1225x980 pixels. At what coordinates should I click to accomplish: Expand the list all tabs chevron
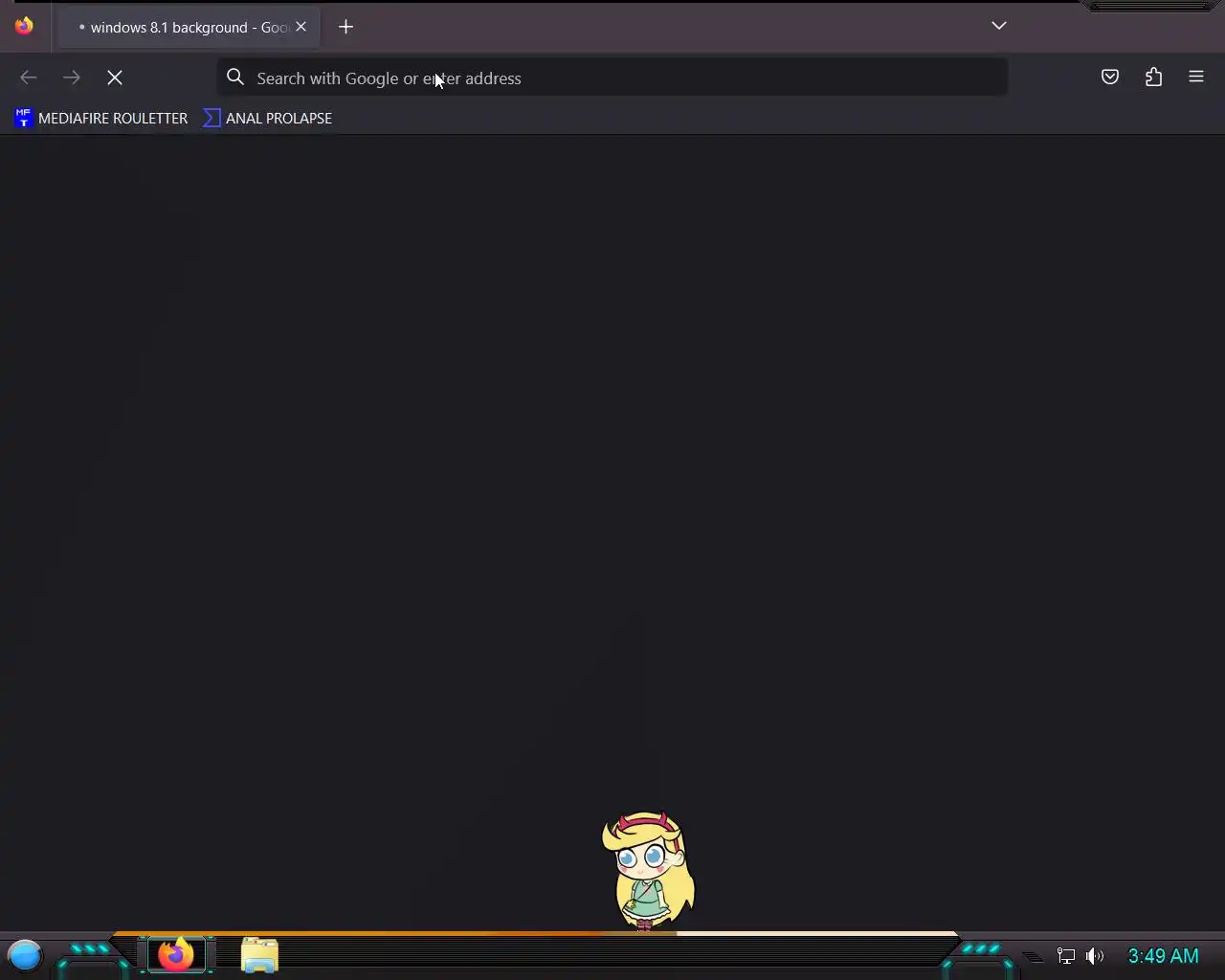tap(999, 26)
